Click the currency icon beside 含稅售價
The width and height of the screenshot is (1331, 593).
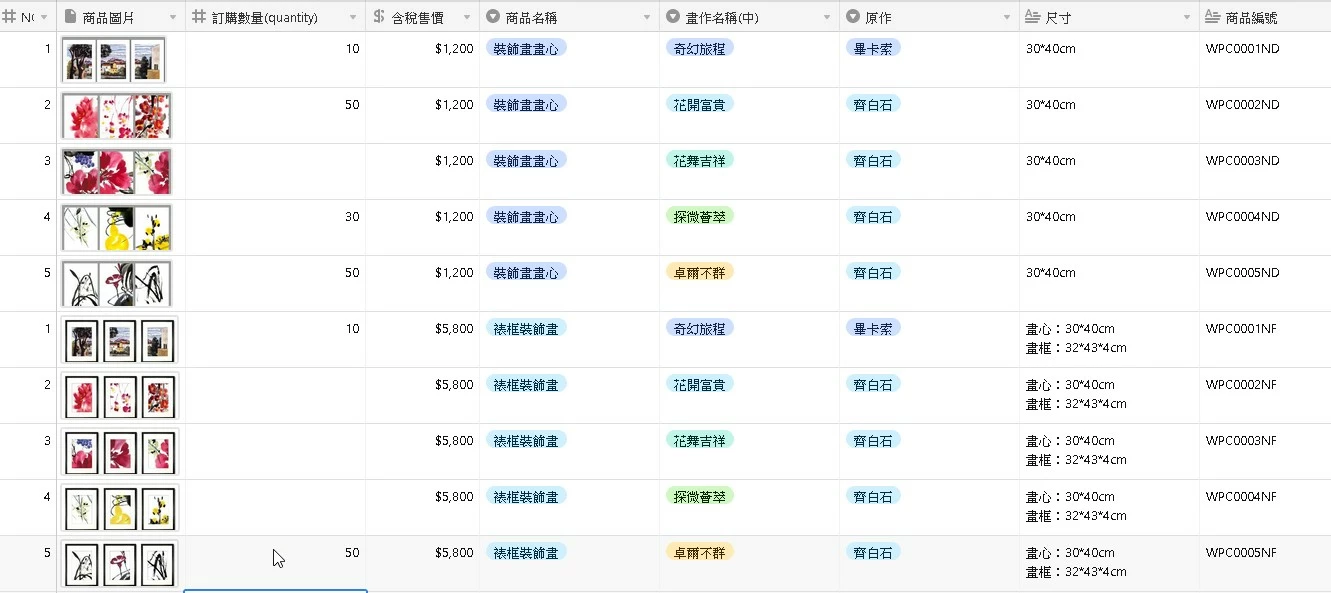tap(379, 17)
